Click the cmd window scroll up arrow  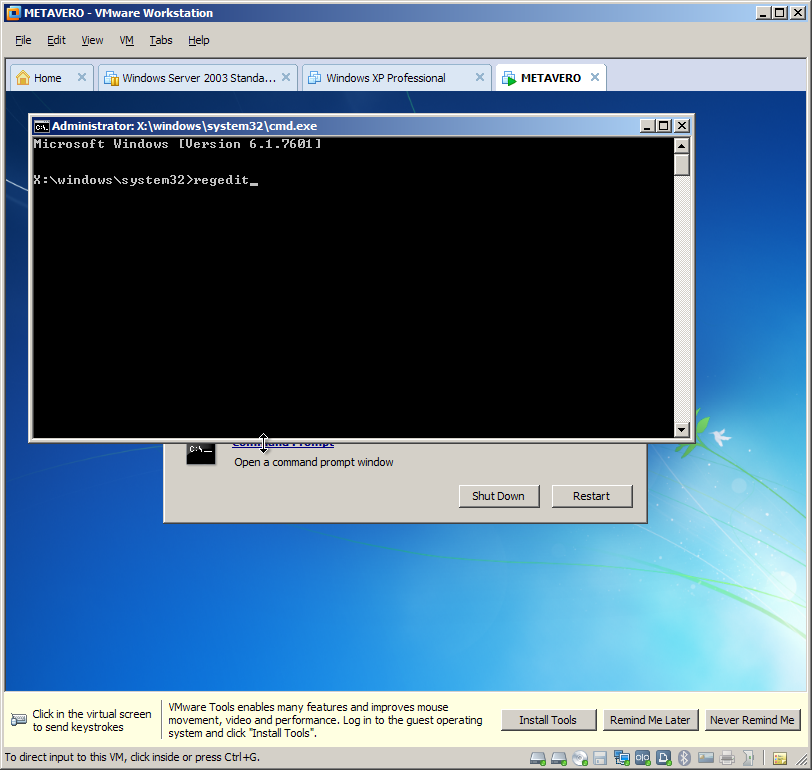[x=682, y=146]
